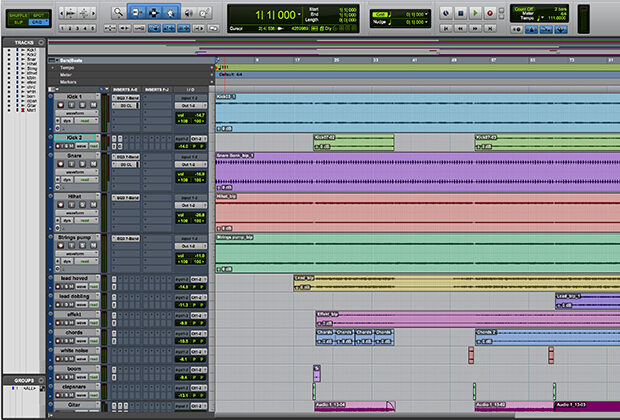Choose zoom preset 5

[93, 28]
